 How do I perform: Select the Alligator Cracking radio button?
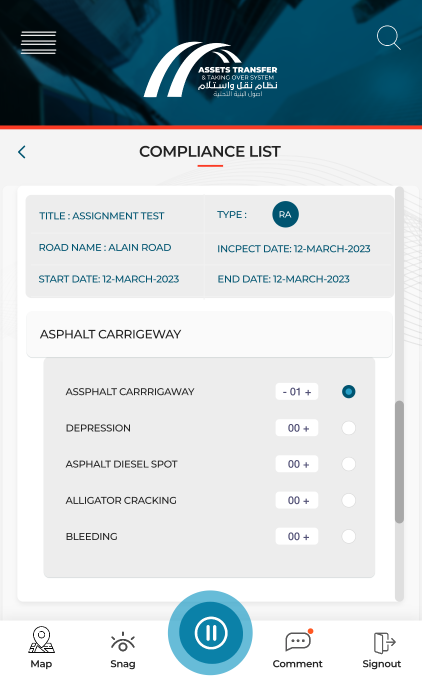tap(348, 500)
